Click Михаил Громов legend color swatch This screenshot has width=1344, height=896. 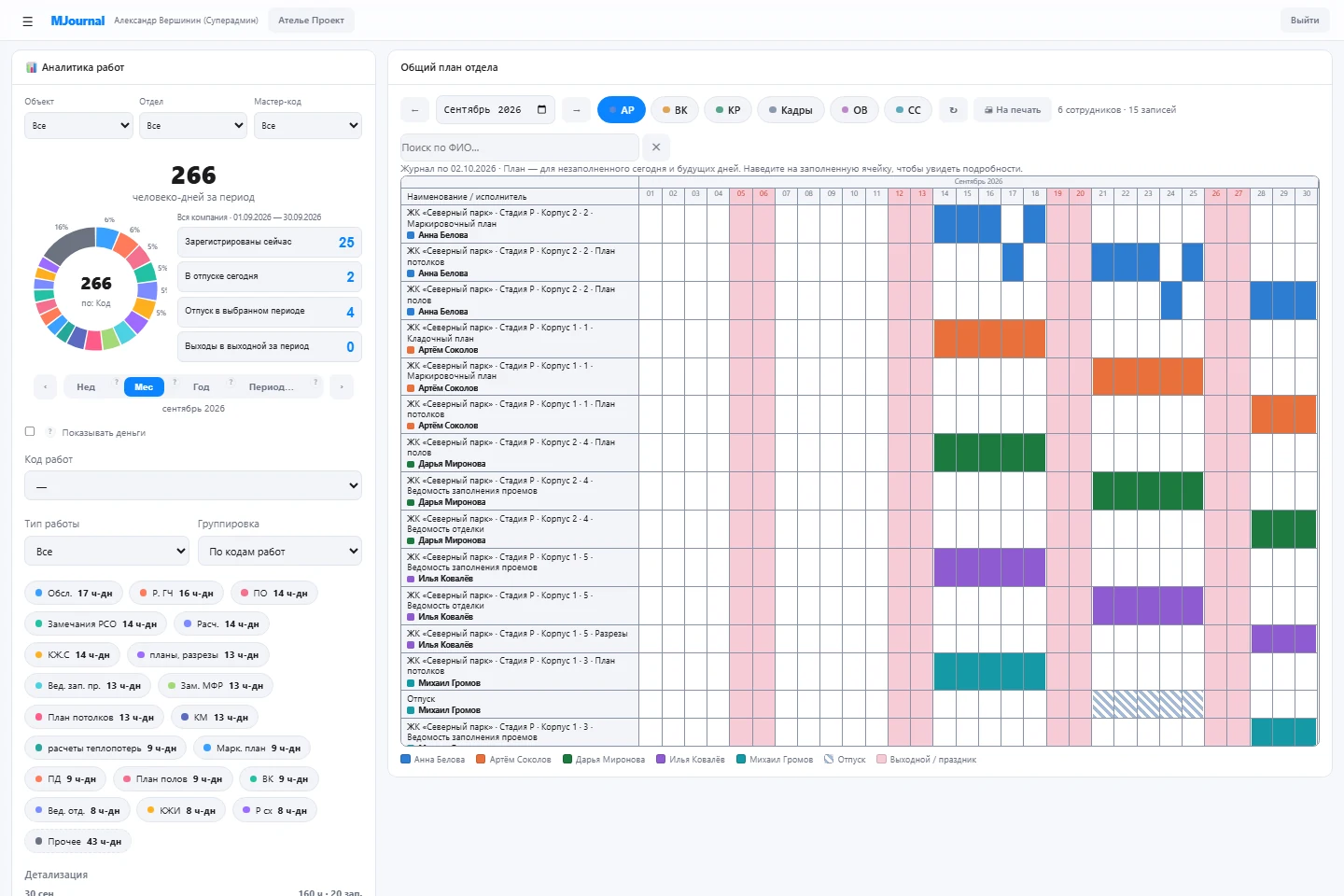741,760
